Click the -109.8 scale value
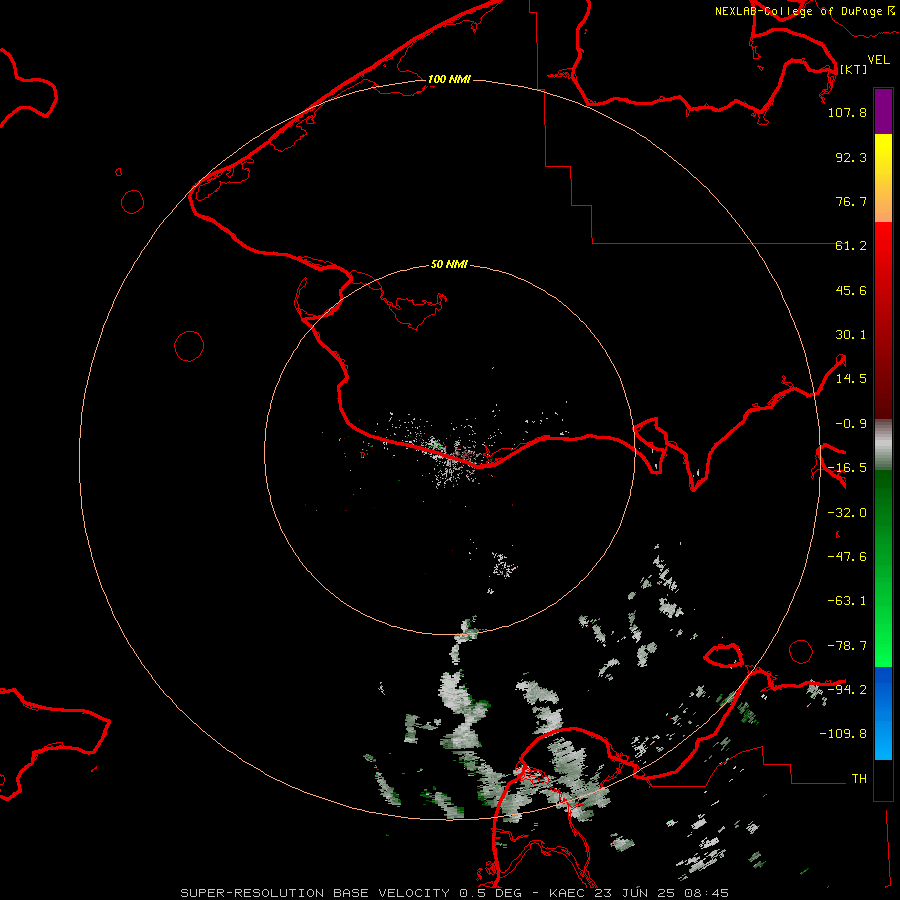The height and width of the screenshot is (900, 900). tap(843, 734)
